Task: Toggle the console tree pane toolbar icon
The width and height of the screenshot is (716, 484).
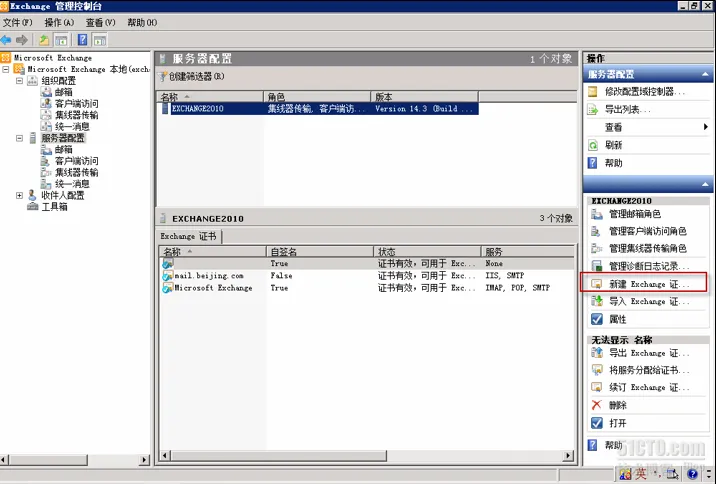Action: [61, 40]
